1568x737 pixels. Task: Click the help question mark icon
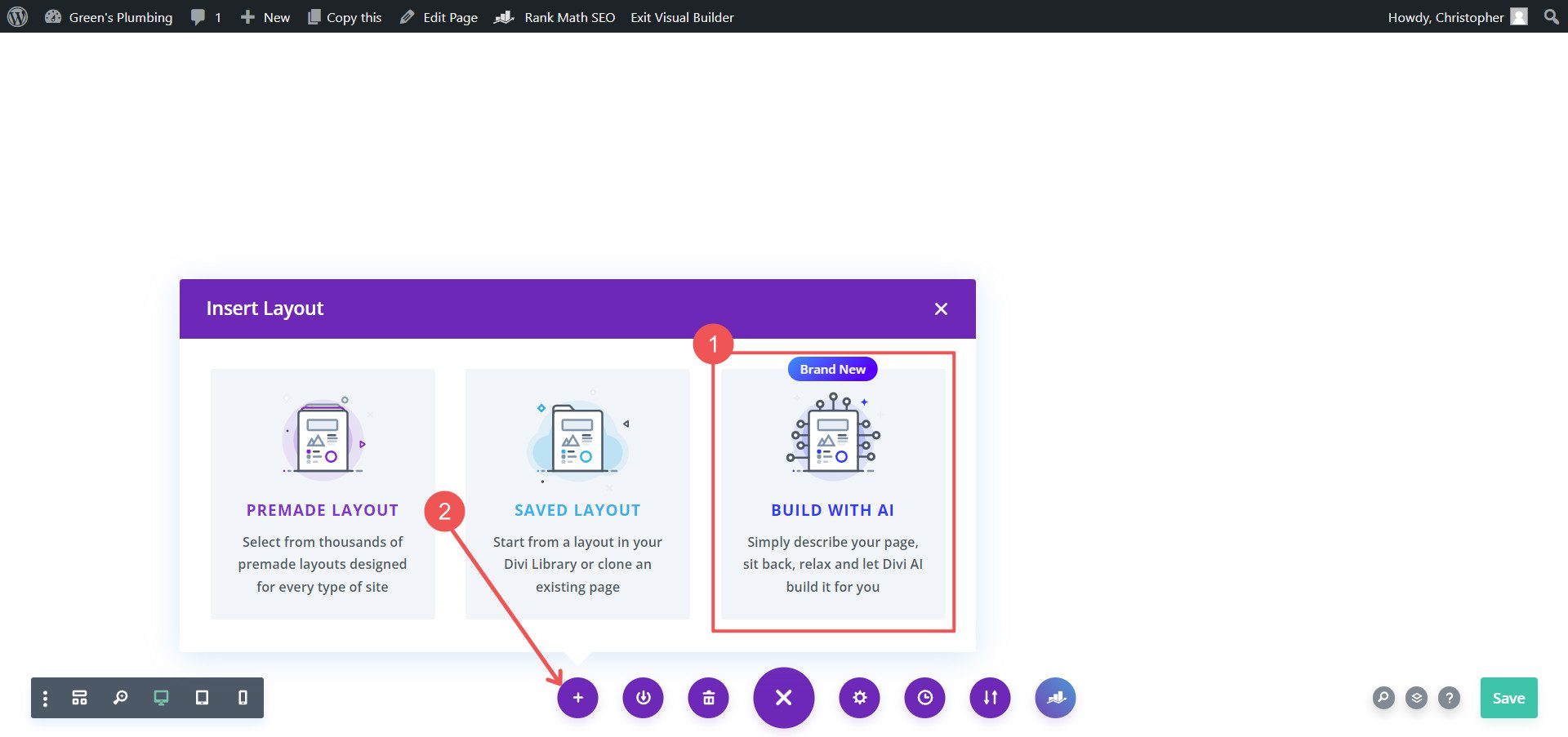tap(1450, 698)
